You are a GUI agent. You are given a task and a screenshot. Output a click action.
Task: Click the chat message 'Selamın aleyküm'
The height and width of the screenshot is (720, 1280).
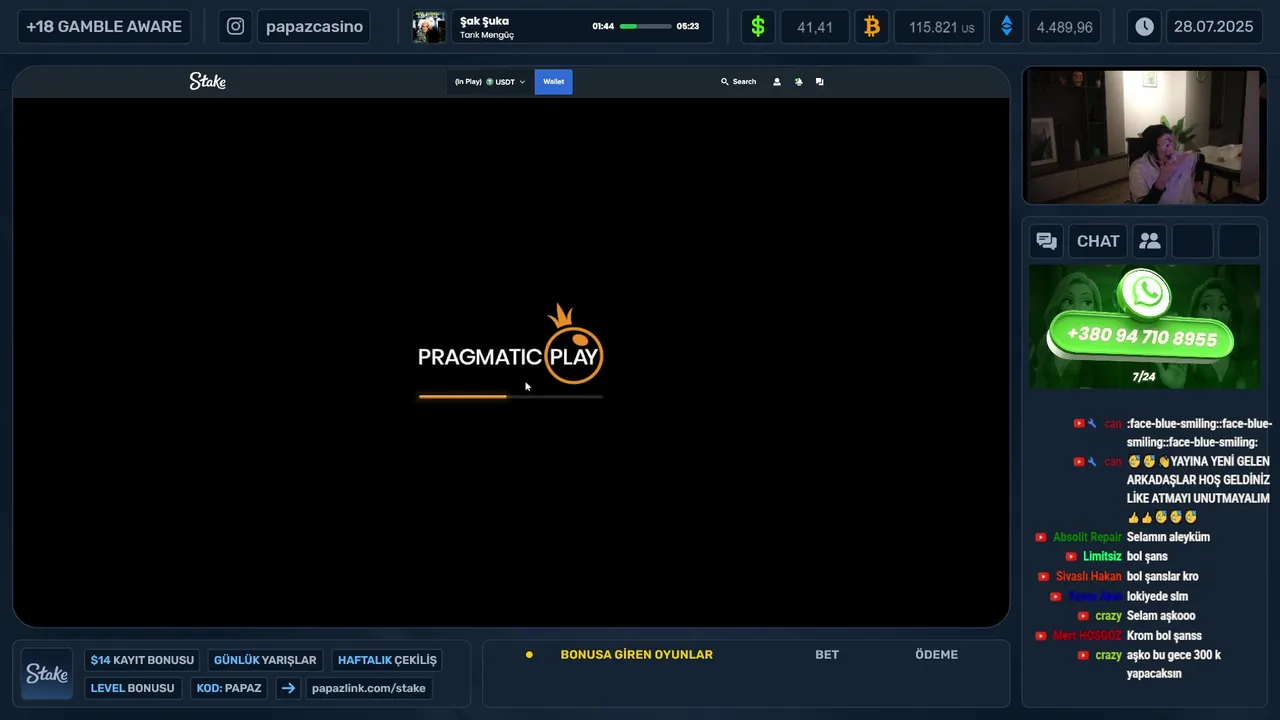pyautogui.click(x=1168, y=537)
